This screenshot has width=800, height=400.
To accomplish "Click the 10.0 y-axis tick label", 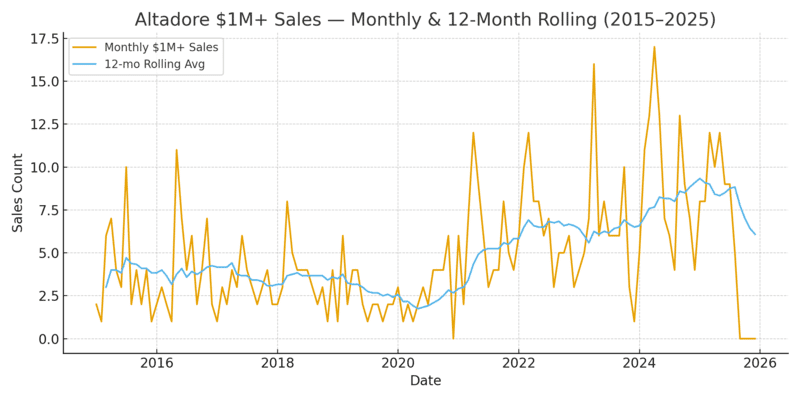I will (42, 167).
